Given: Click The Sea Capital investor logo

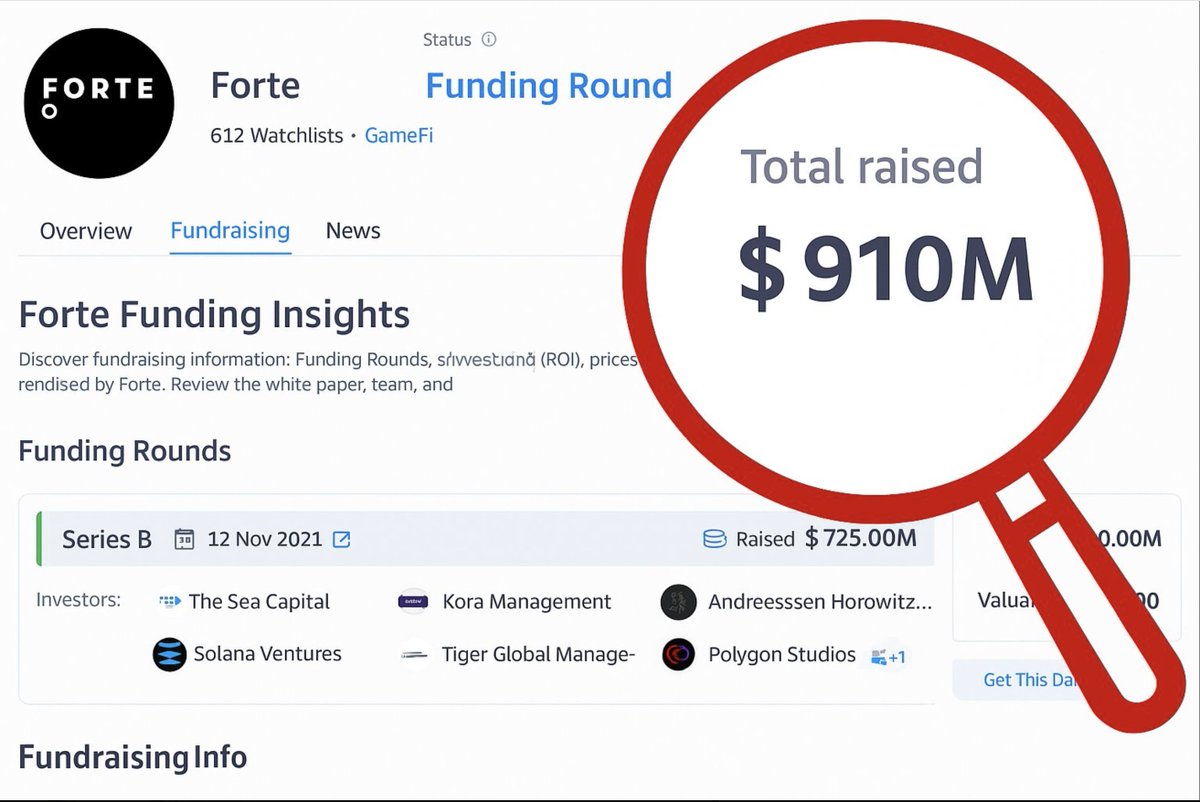Looking at the screenshot, I should click(169, 601).
